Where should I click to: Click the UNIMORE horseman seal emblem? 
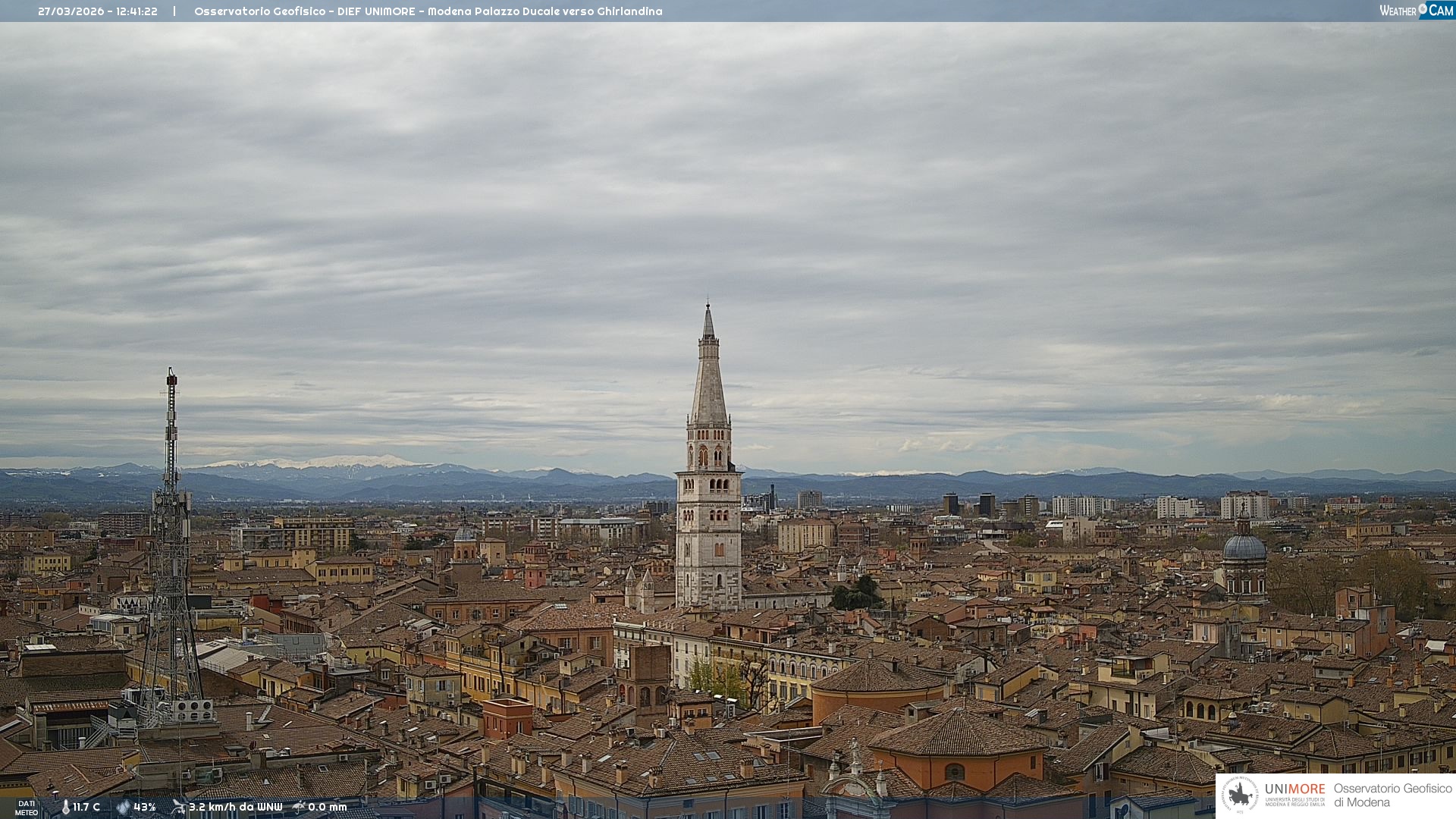(x=1240, y=795)
